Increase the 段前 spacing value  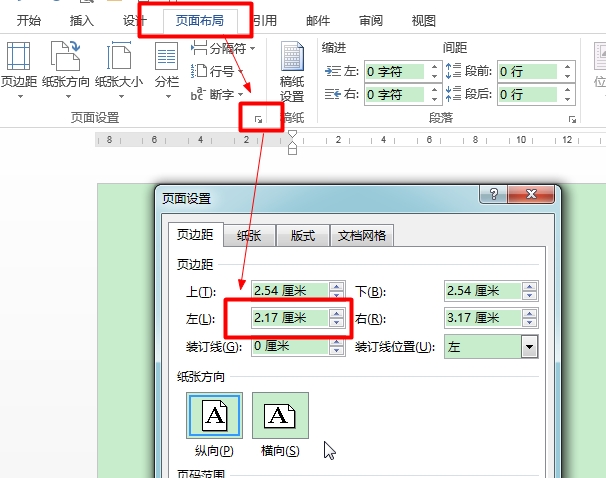[567, 67]
